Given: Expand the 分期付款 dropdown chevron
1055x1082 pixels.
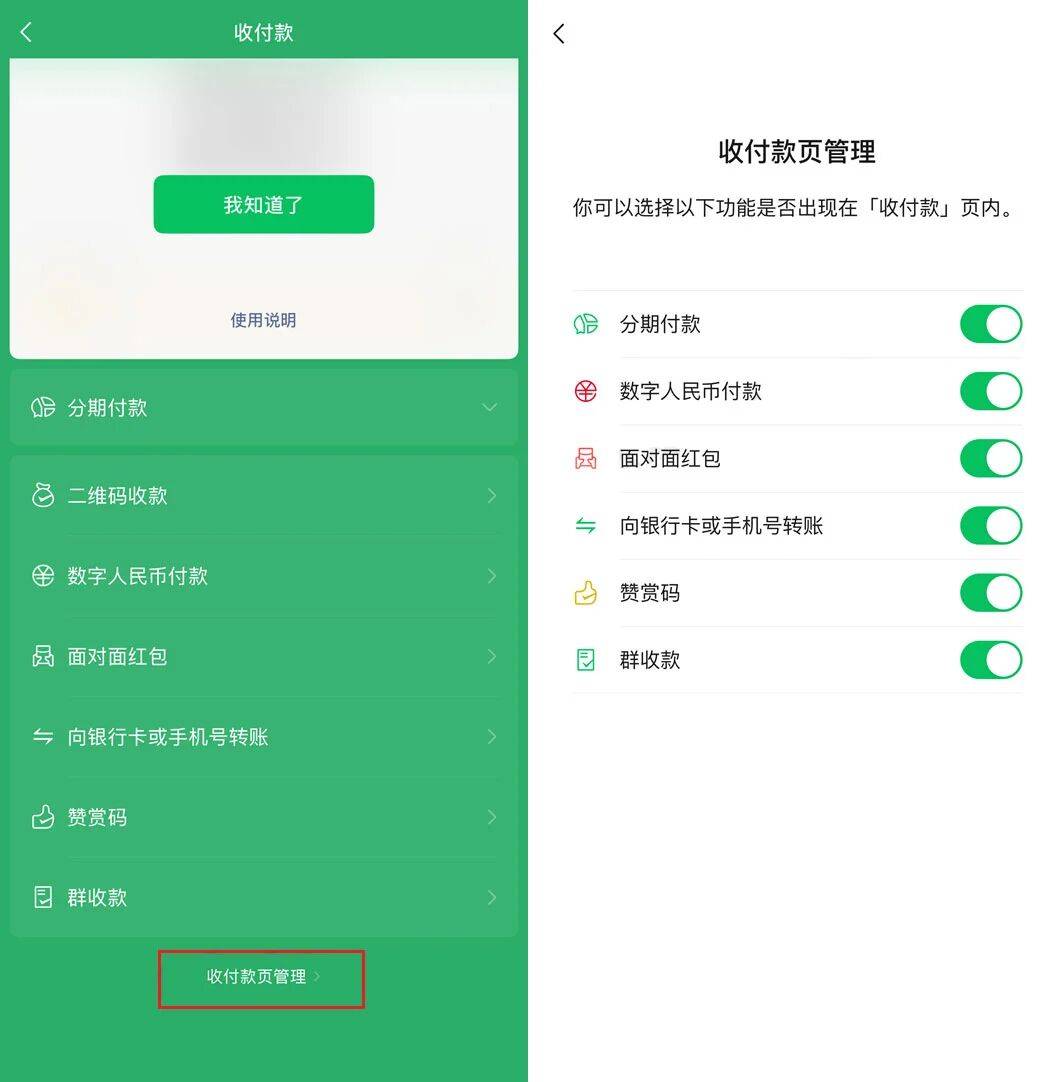Looking at the screenshot, I should pos(489,407).
